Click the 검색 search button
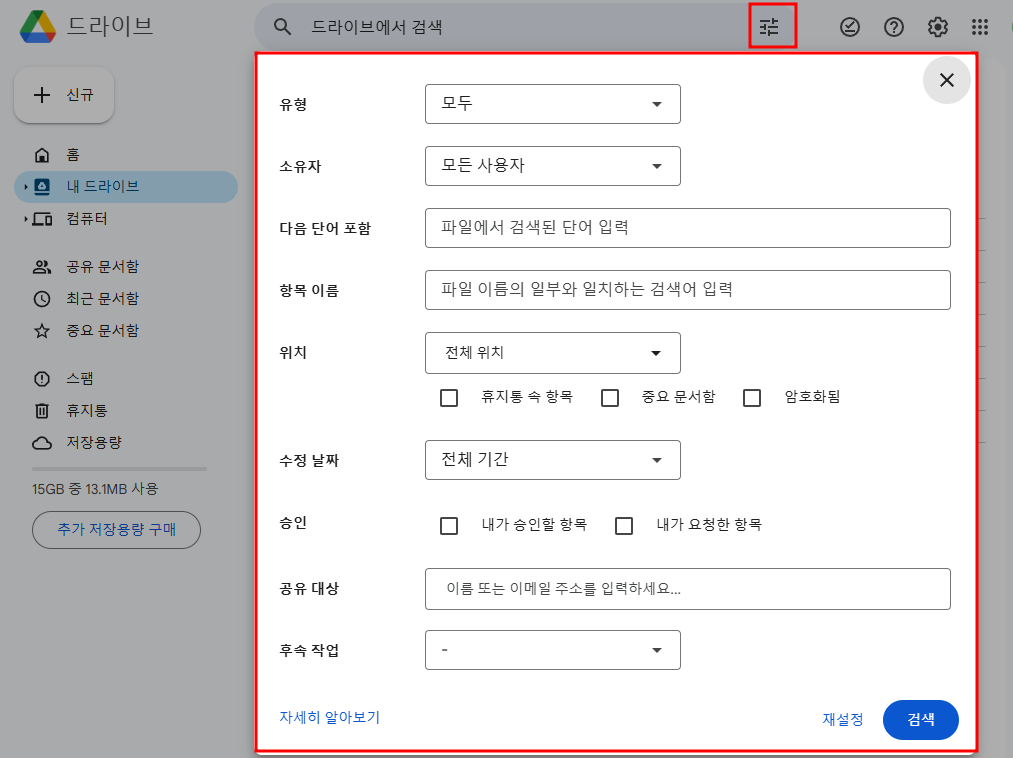Screen dimensions: 1013x758 (920, 719)
